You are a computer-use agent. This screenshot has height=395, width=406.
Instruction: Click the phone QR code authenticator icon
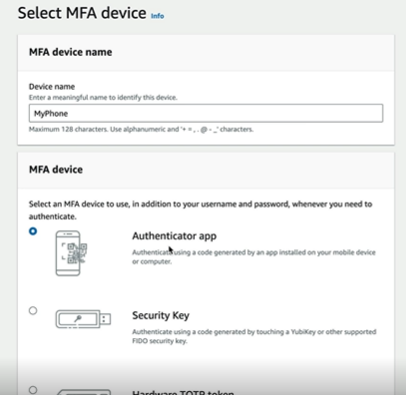click(x=71, y=253)
